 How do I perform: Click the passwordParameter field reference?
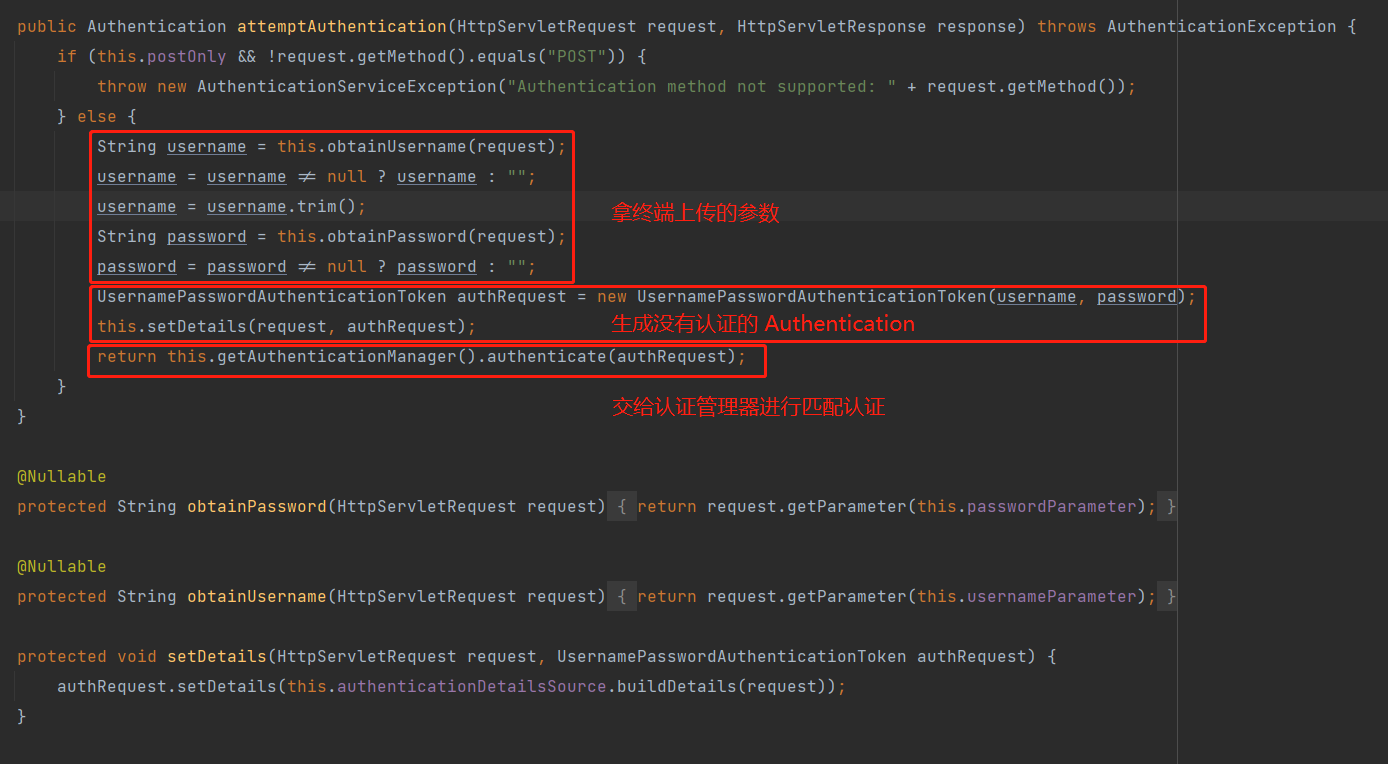tap(1050, 506)
